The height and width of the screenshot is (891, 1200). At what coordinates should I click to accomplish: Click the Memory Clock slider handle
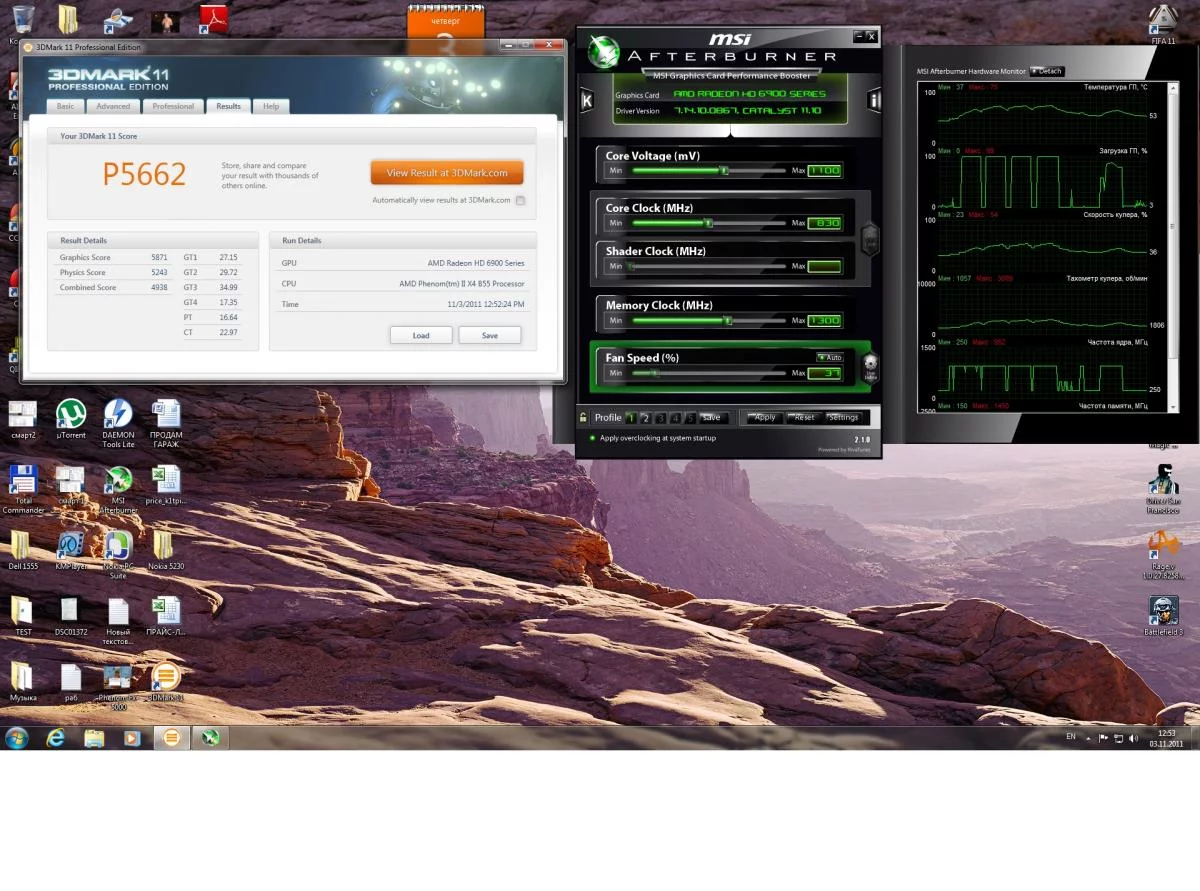(x=728, y=321)
